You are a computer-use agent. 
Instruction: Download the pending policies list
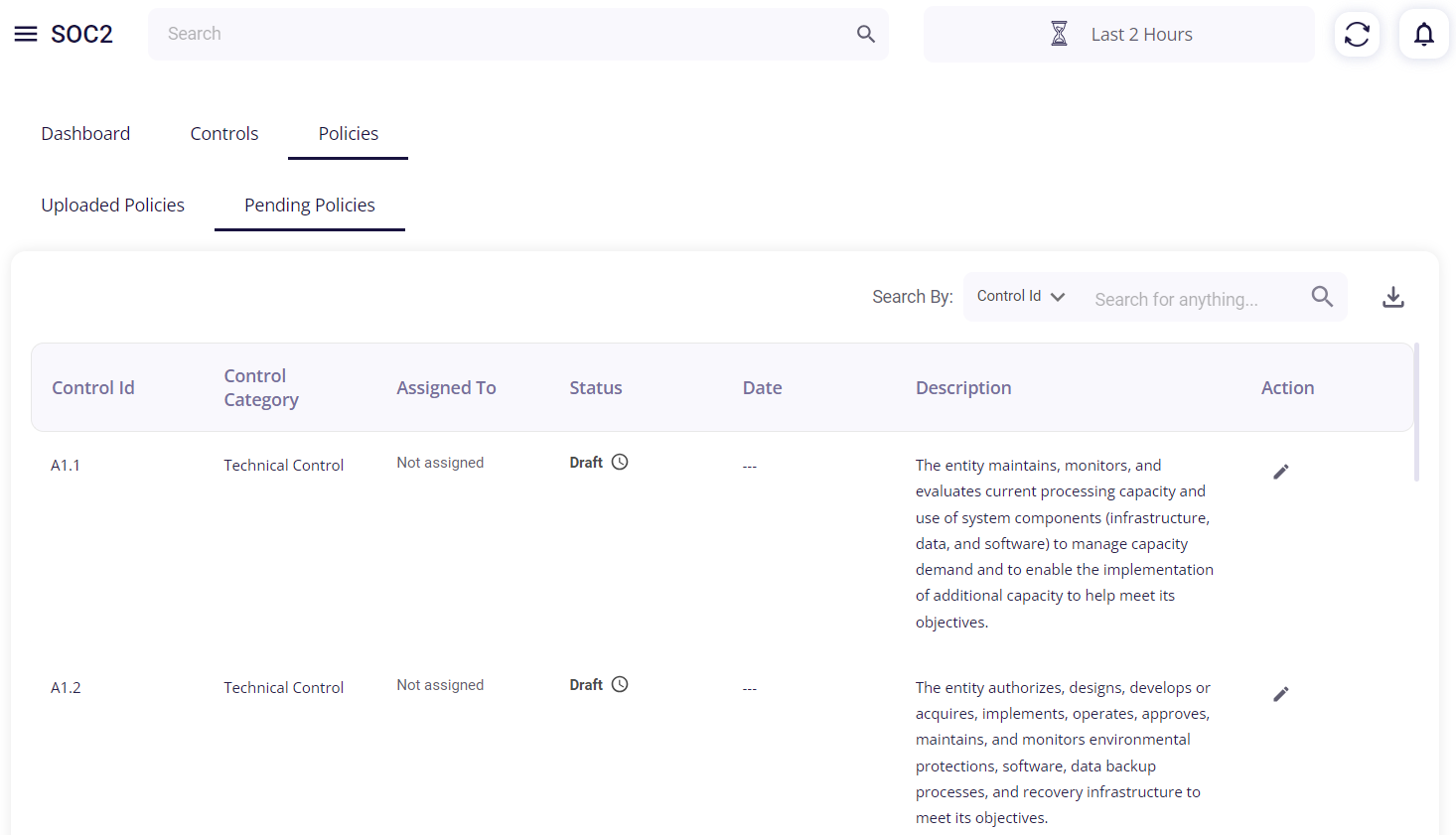click(x=1393, y=297)
